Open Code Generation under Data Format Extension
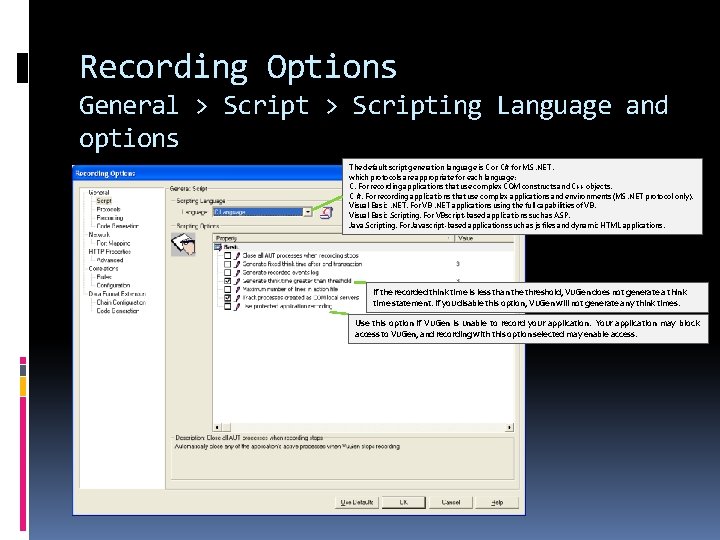This screenshot has height=540, width=720. click(118, 311)
